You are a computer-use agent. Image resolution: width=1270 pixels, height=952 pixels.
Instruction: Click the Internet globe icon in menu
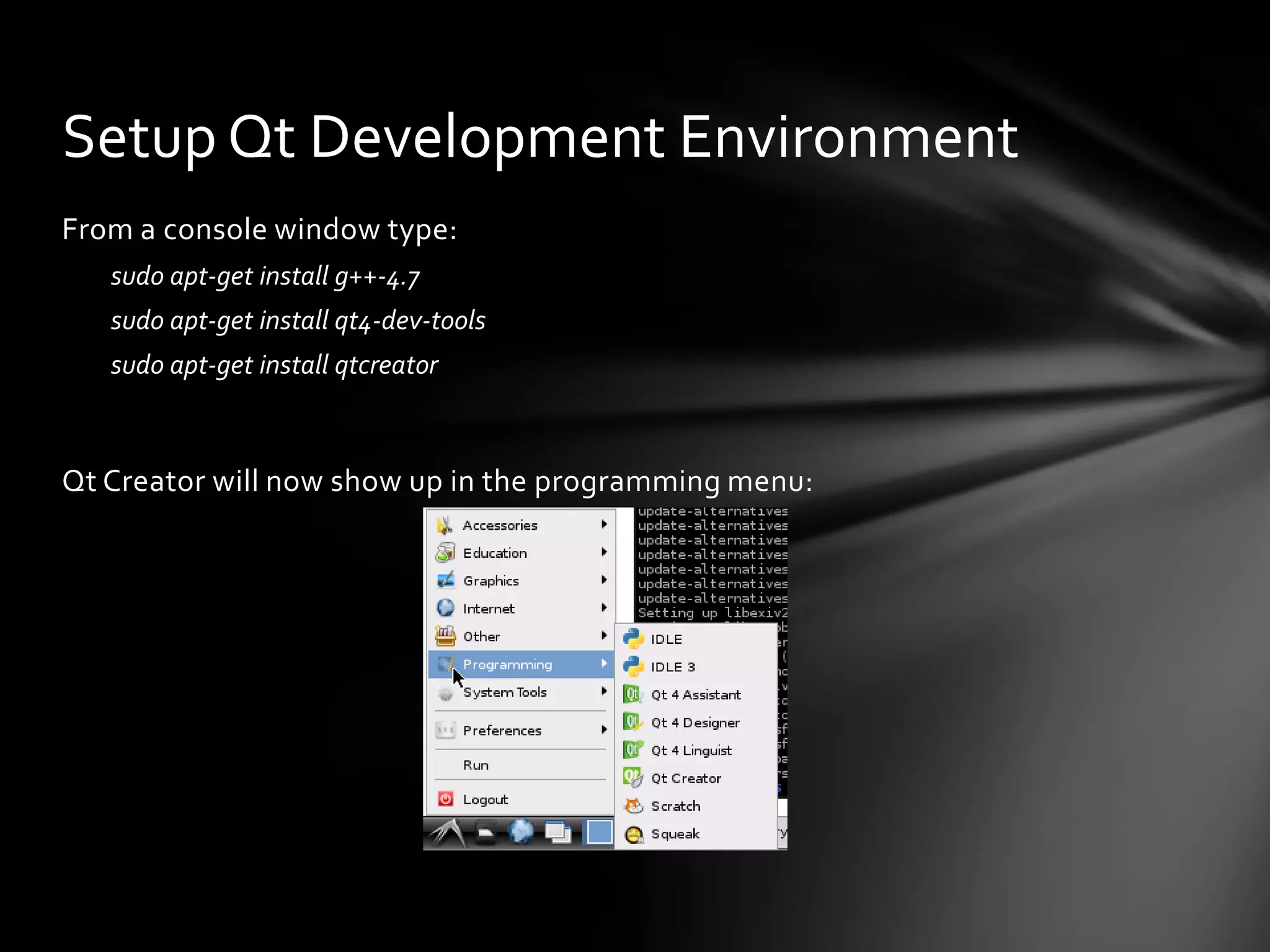tap(445, 608)
